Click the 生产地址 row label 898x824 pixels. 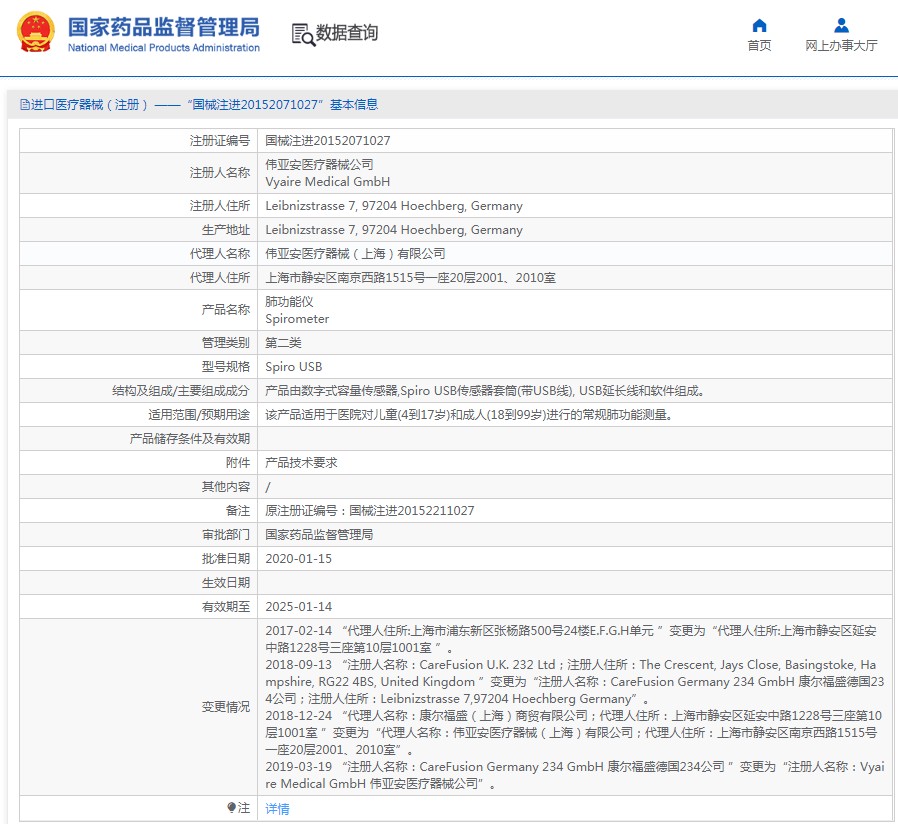coord(226,230)
